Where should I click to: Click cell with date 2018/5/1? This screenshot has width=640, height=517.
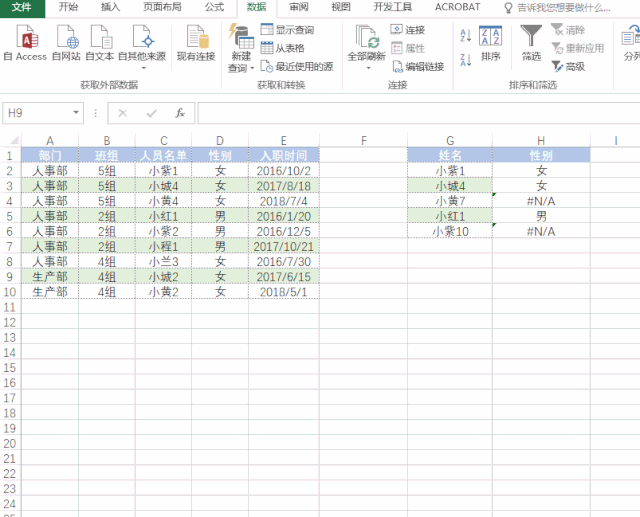(284, 292)
